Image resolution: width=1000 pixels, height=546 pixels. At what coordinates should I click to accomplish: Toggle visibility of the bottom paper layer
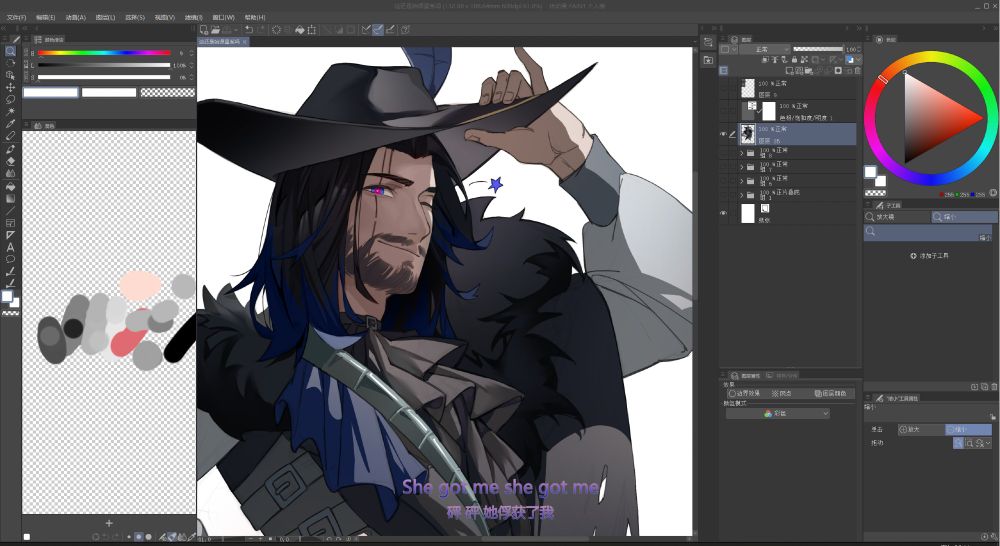coord(723,213)
